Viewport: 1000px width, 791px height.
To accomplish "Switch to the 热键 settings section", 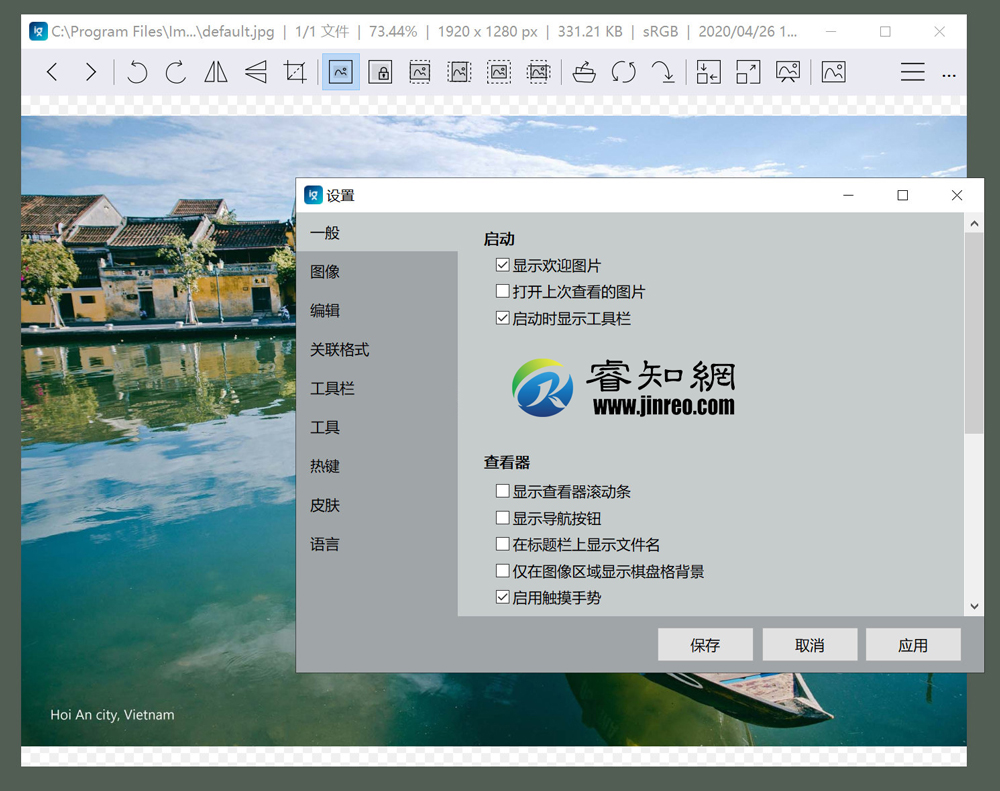I will click(x=324, y=466).
